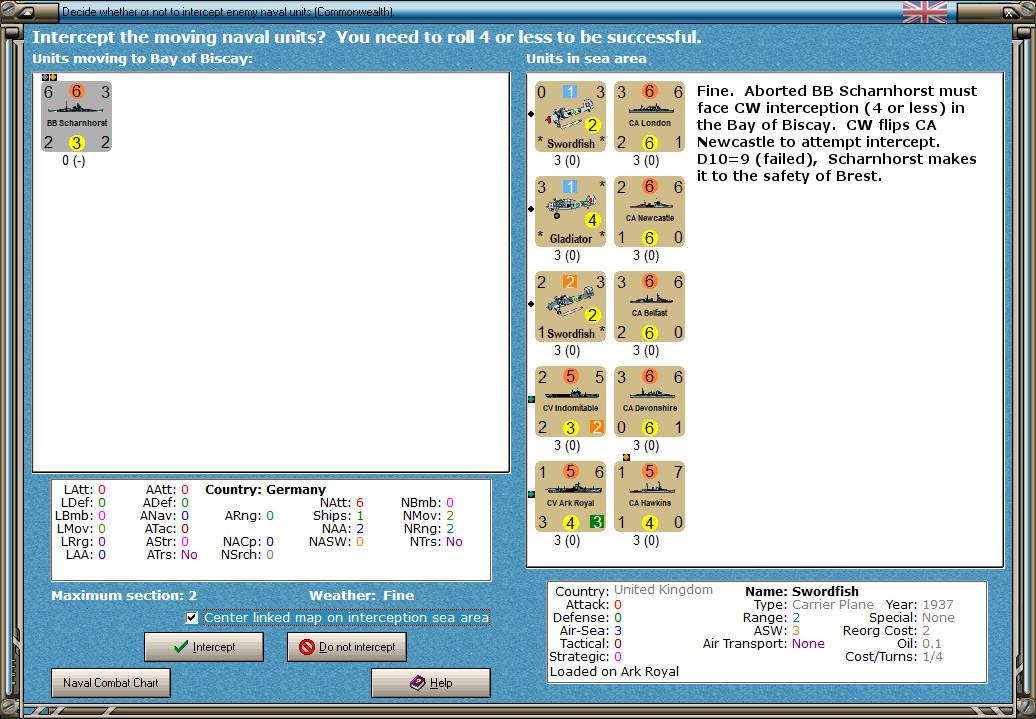1036x719 pixels.
Task: Select the CV Ark Royal carrier counter
Action: [x=570, y=496]
